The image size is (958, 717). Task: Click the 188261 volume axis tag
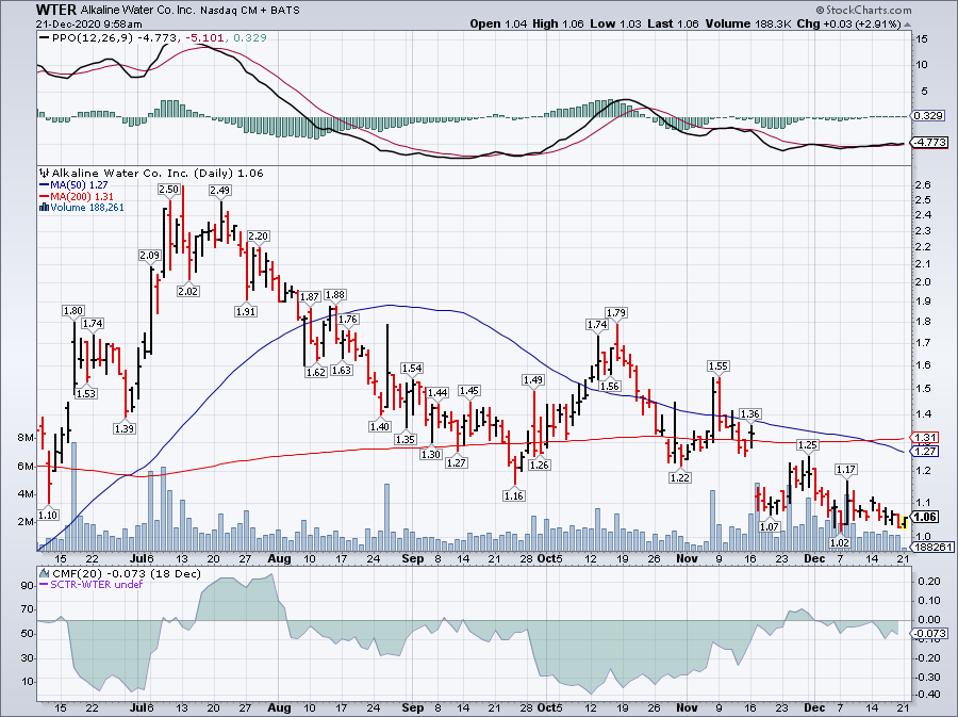coord(932,547)
